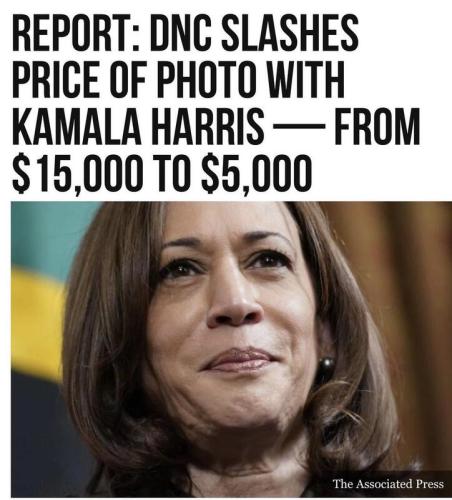Select the PRICE OF PHOTO WITH line

(178, 80)
